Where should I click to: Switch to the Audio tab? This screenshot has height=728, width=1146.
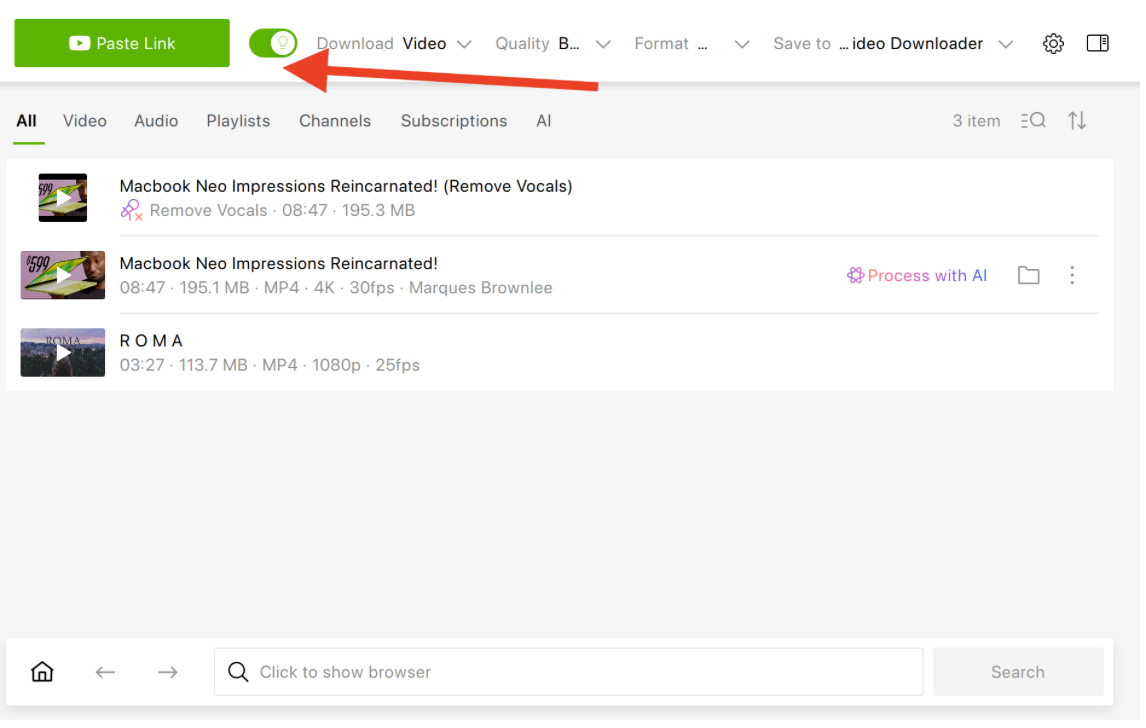pyautogui.click(x=156, y=121)
